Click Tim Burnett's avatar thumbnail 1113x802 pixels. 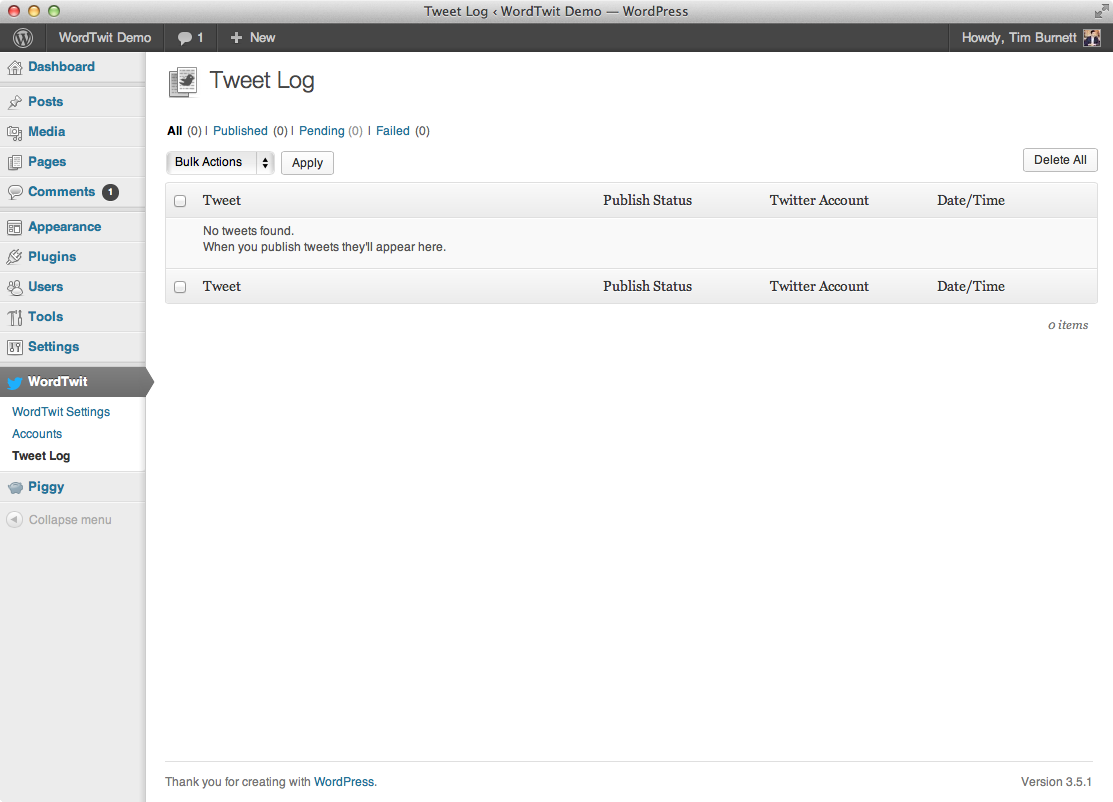1092,38
